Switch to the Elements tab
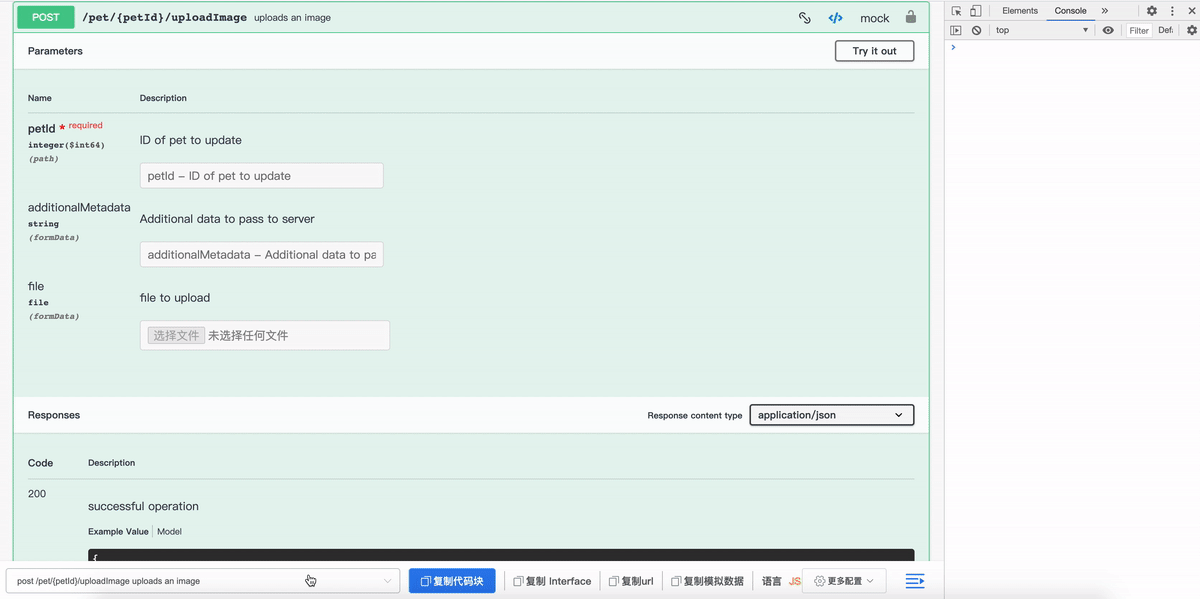Image resolution: width=1200 pixels, height=599 pixels. point(1019,11)
